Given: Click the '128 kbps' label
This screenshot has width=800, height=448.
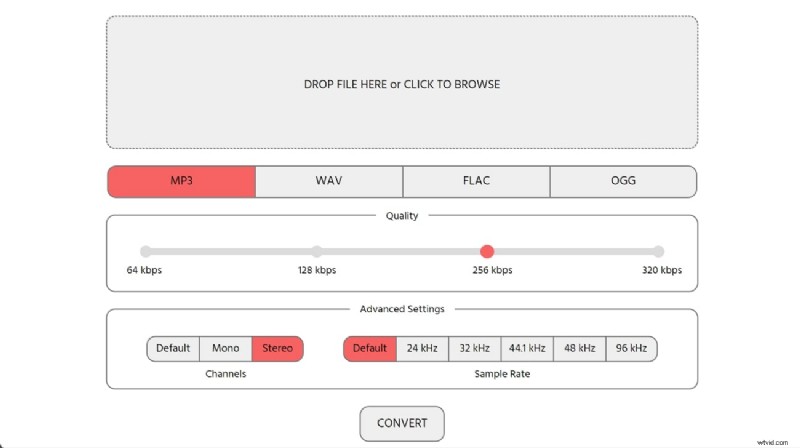Looking at the screenshot, I should [317, 270].
